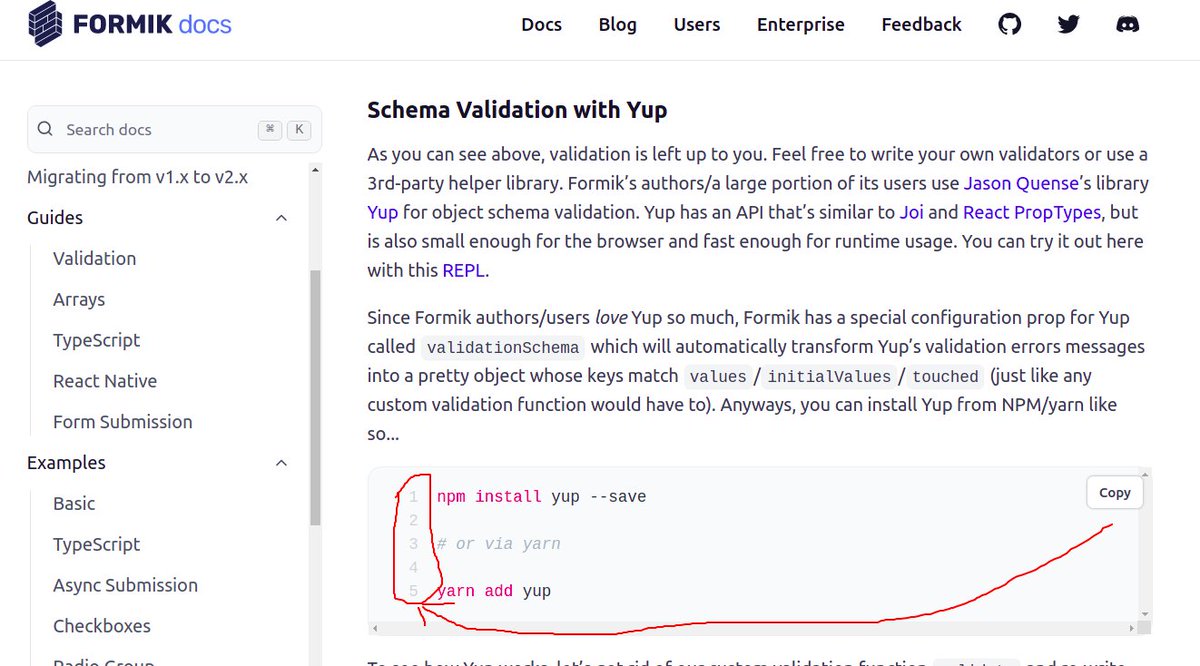Open the Discord icon link
The height and width of the screenshot is (666, 1200).
(1128, 24)
